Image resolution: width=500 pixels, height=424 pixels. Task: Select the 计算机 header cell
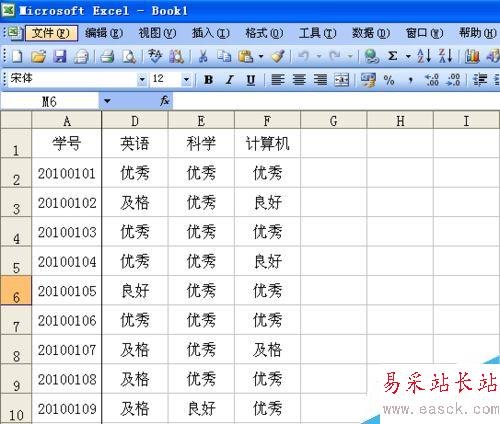pyautogui.click(x=267, y=144)
